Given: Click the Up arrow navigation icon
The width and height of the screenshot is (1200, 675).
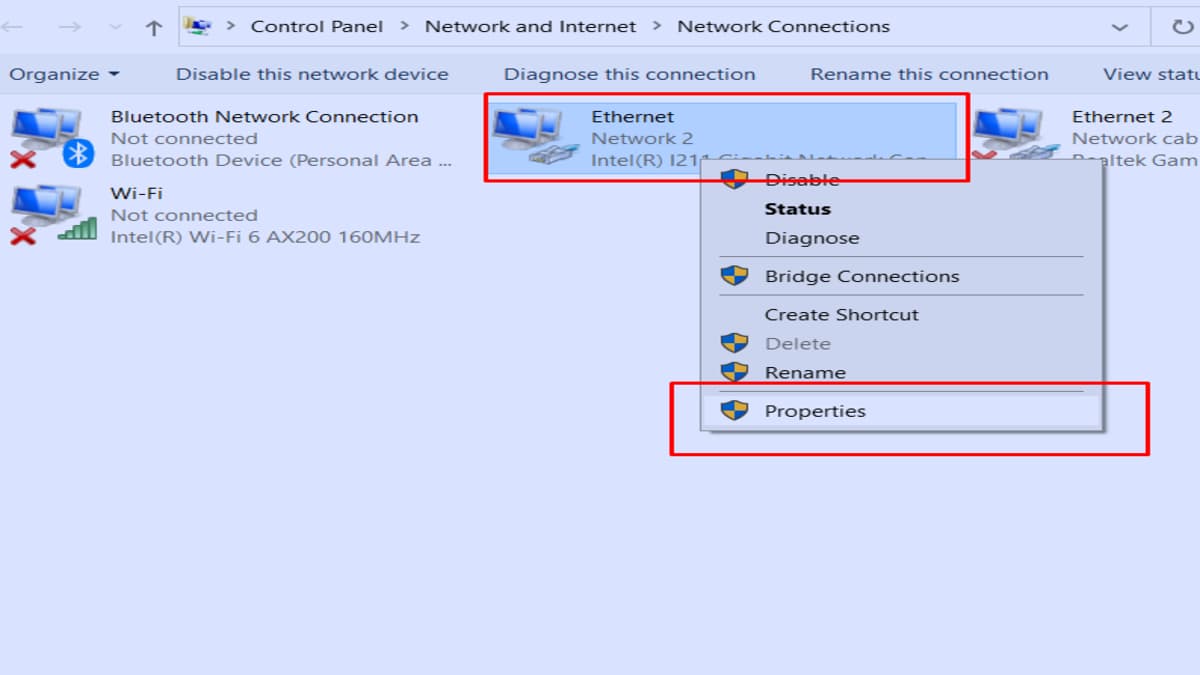Looking at the screenshot, I should coord(153,28).
